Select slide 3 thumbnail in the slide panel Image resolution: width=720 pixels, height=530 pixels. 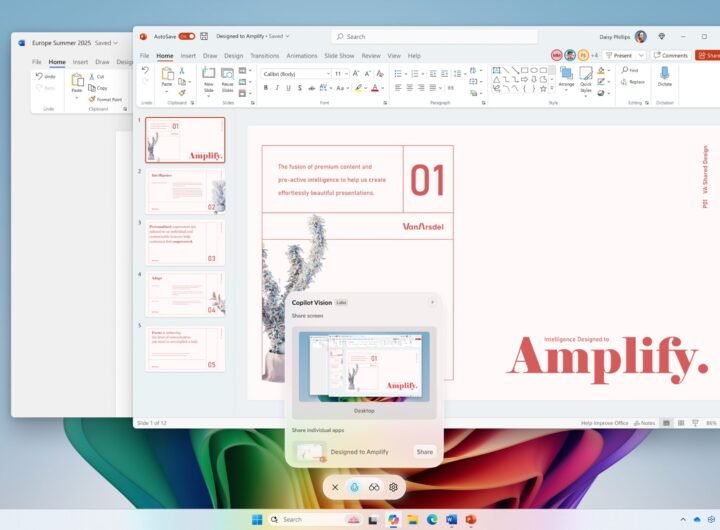point(186,243)
